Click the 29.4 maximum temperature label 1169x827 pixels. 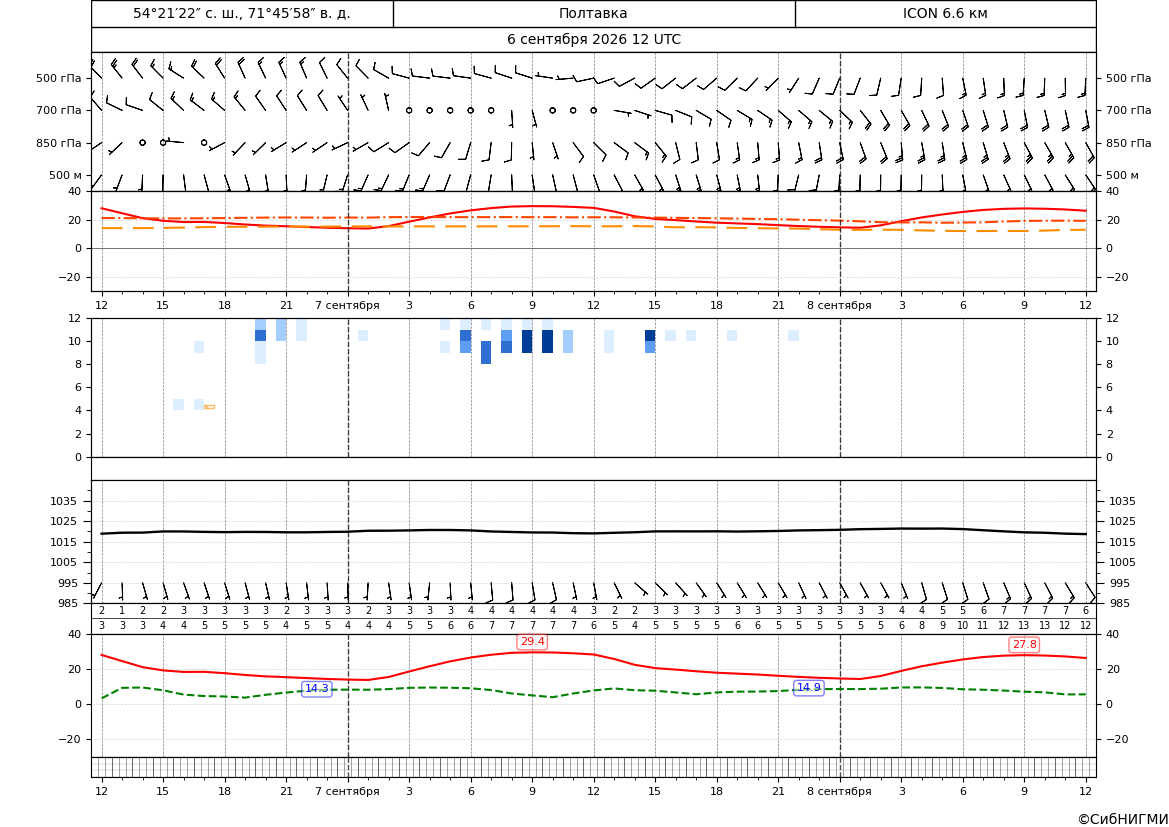coord(532,641)
